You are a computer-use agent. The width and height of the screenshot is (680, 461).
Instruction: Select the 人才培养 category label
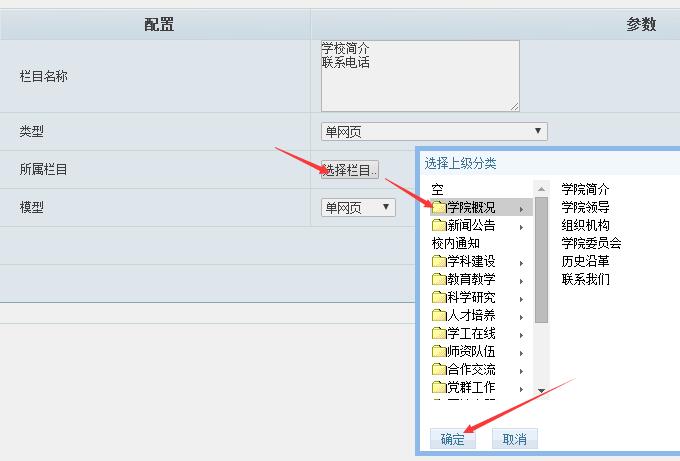(471, 315)
